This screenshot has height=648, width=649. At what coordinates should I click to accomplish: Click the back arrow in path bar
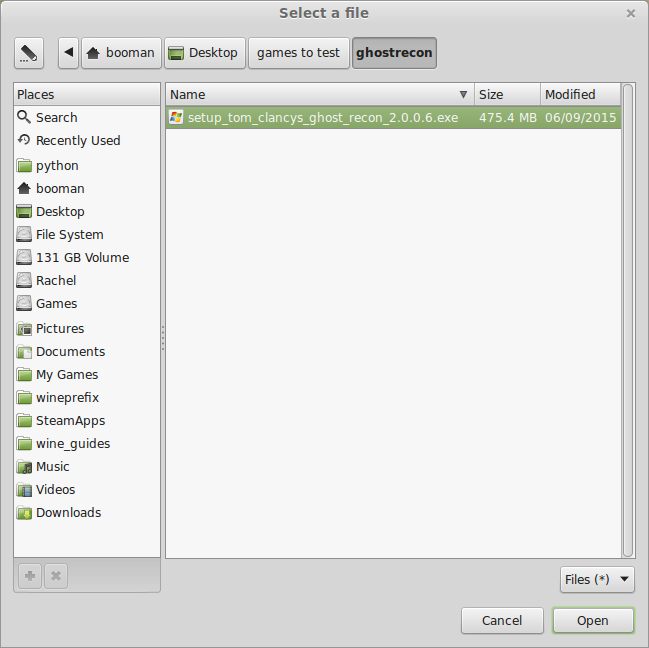coord(69,53)
